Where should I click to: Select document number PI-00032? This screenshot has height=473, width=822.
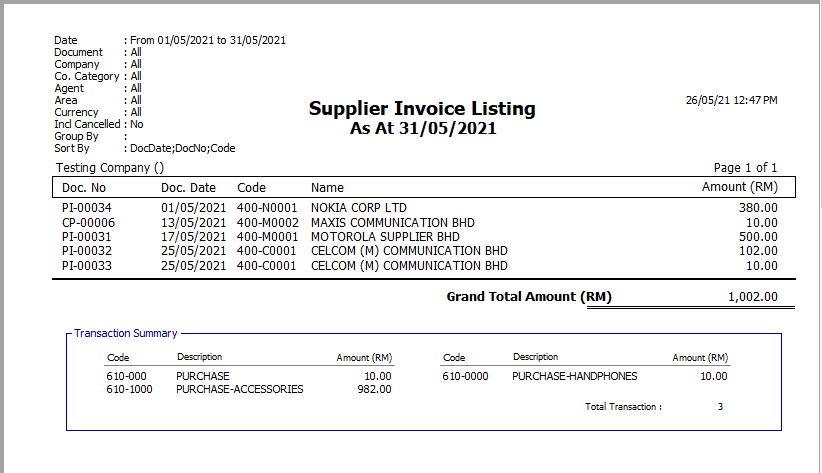point(88,251)
